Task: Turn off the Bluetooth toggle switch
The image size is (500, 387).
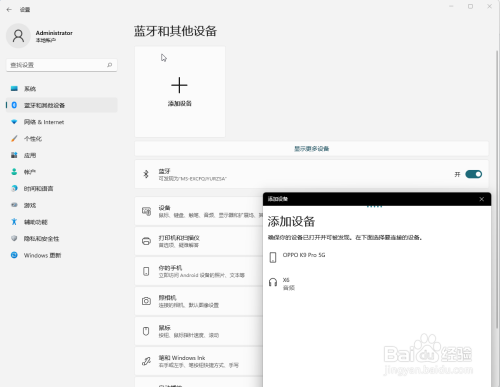Action: point(473,174)
